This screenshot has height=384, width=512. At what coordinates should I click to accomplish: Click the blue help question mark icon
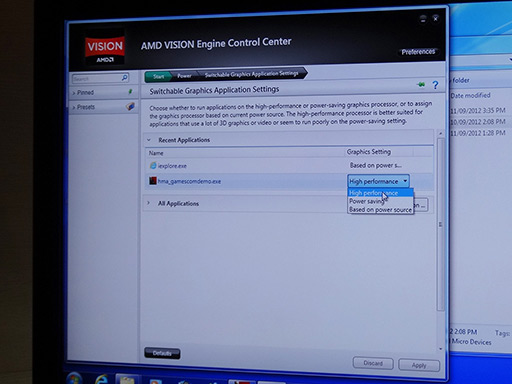pyautogui.click(x=435, y=85)
